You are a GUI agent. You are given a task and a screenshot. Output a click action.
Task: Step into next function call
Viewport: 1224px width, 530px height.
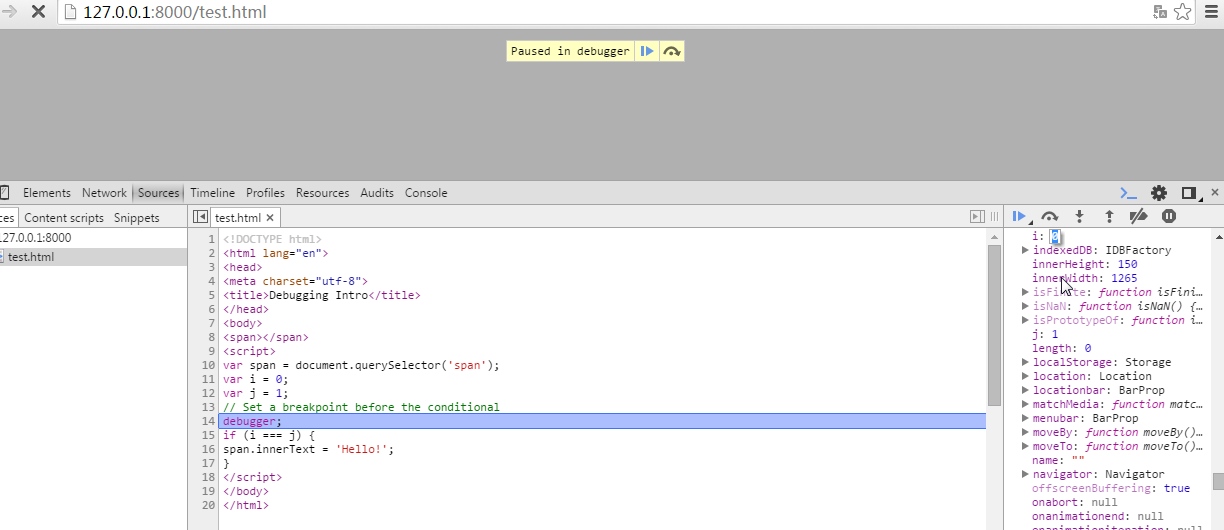[x=1079, y=216]
